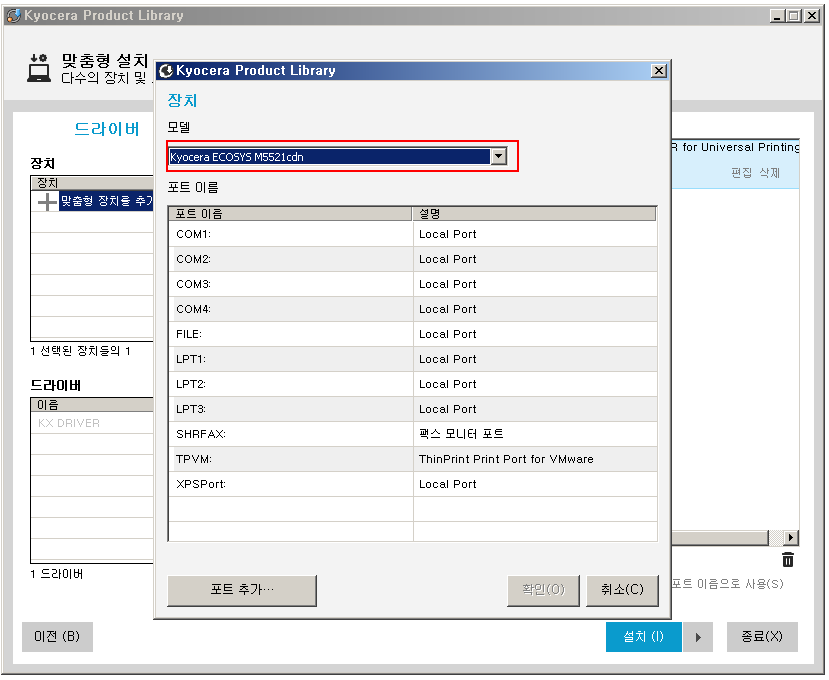
Task: Select the LPT3: port row
Action: coord(413,409)
